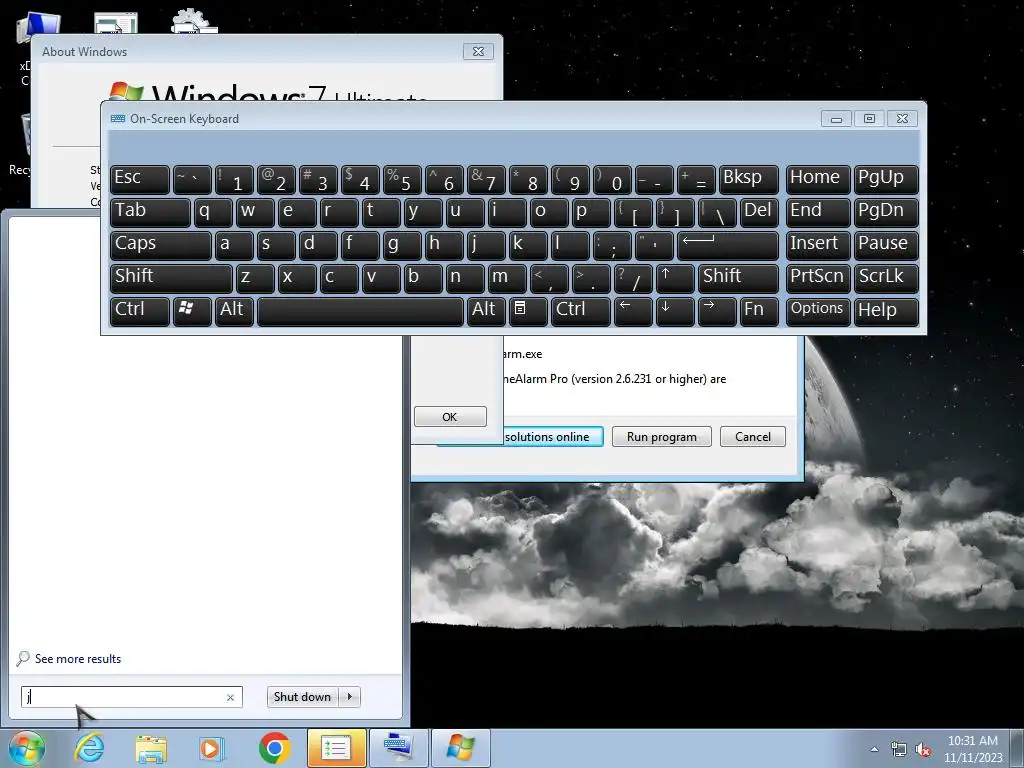The image size is (1024, 768).
Task: Click See more results link
Action: pyautogui.click(x=78, y=658)
